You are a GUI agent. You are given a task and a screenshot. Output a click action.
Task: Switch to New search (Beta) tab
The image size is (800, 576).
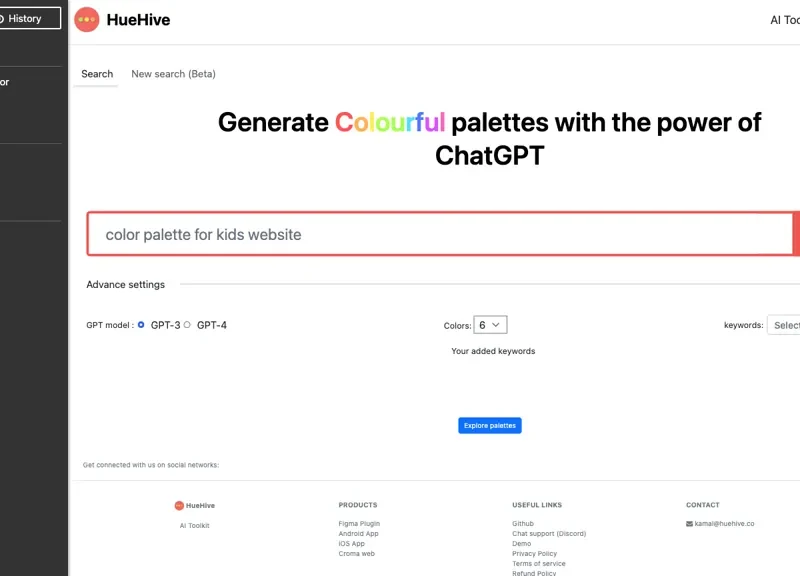coord(173,74)
